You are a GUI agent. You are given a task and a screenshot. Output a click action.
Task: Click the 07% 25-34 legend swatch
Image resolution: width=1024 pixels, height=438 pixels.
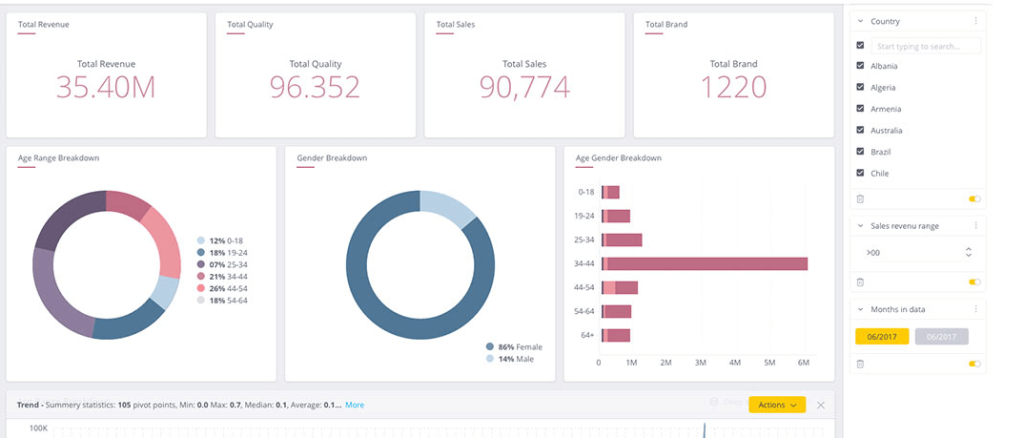click(x=200, y=264)
